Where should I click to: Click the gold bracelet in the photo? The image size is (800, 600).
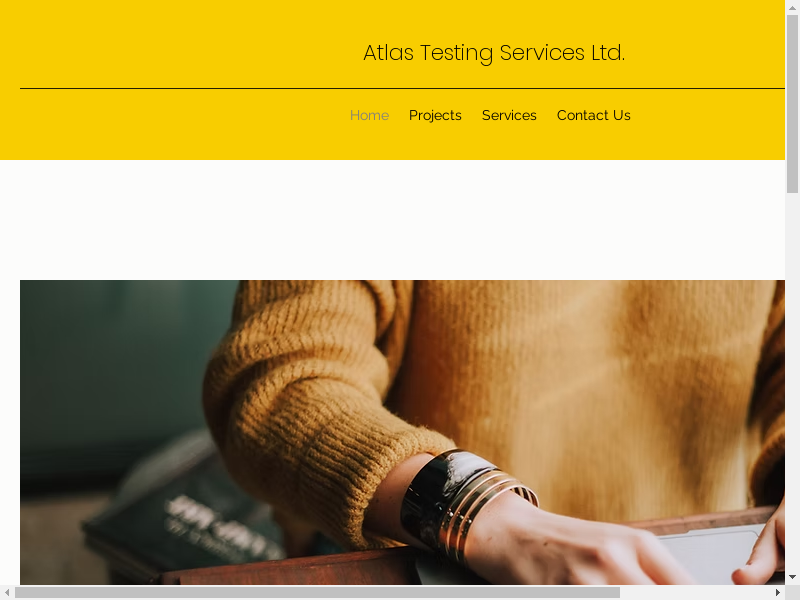click(467, 505)
